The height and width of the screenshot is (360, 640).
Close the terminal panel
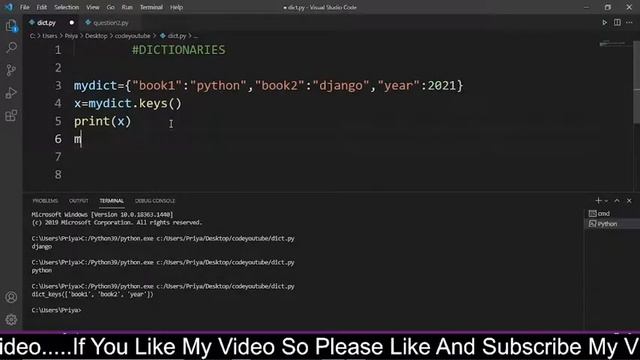click(x=629, y=200)
